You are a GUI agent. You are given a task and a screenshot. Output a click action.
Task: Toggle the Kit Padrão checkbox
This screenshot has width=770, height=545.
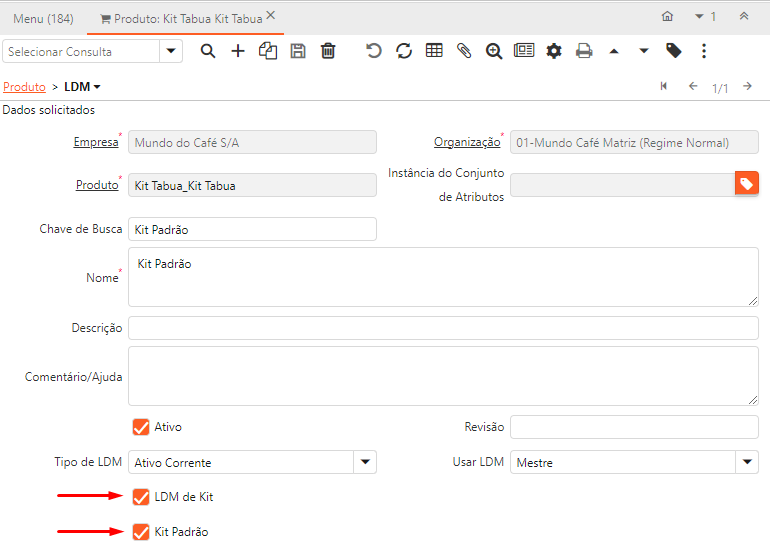pyautogui.click(x=141, y=532)
